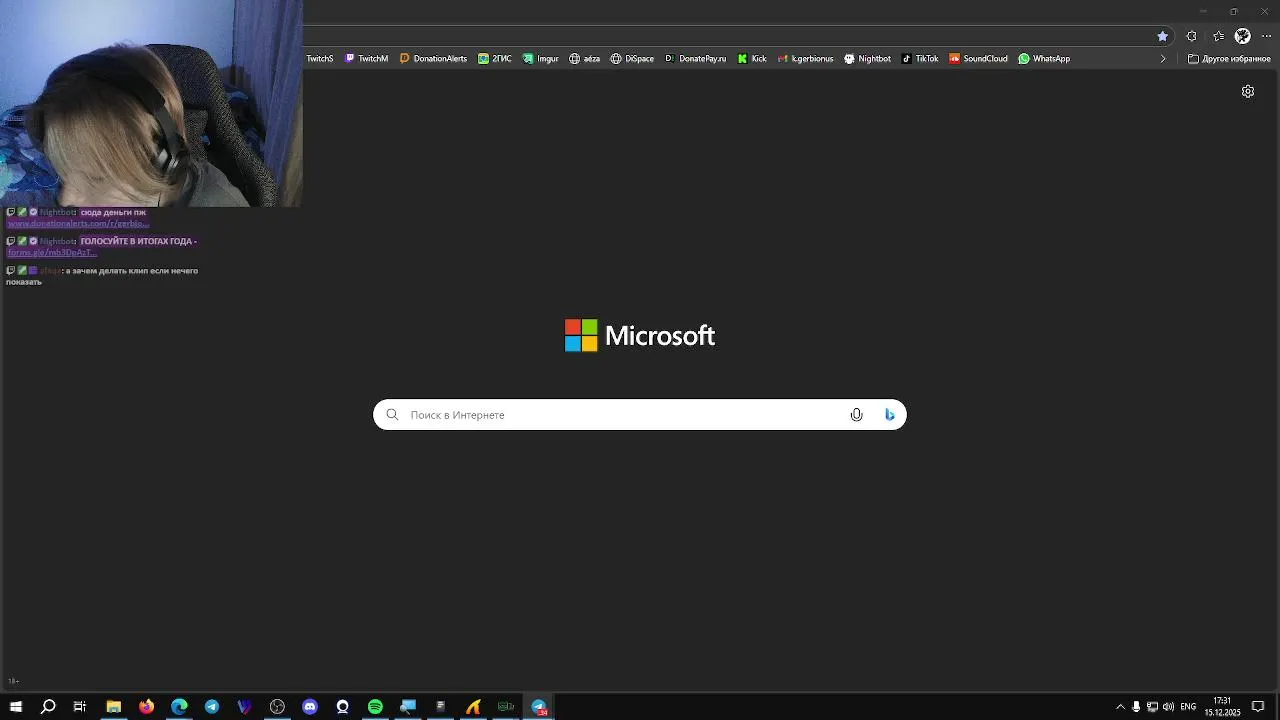Click the star to favorite this page

click(x=1162, y=36)
